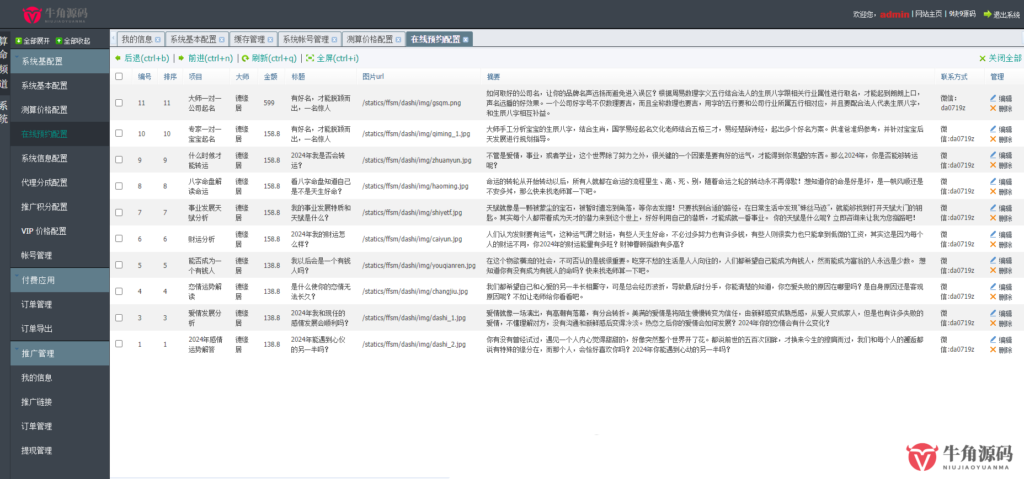Collapse all menus with 全部收起

pos(73,41)
